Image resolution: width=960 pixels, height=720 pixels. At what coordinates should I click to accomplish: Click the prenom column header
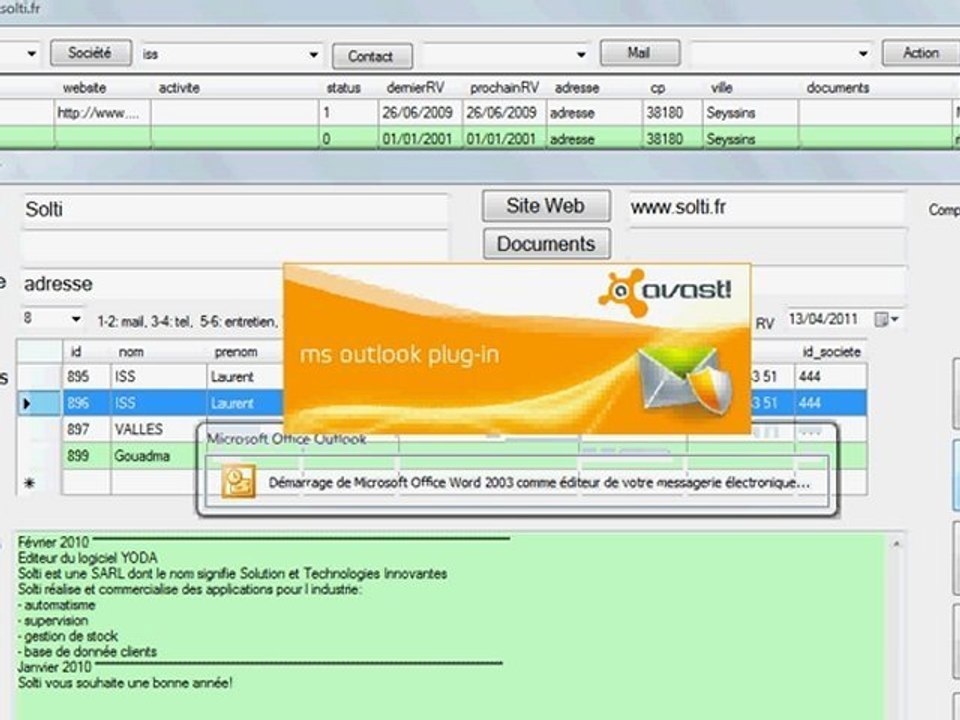coord(236,352)
